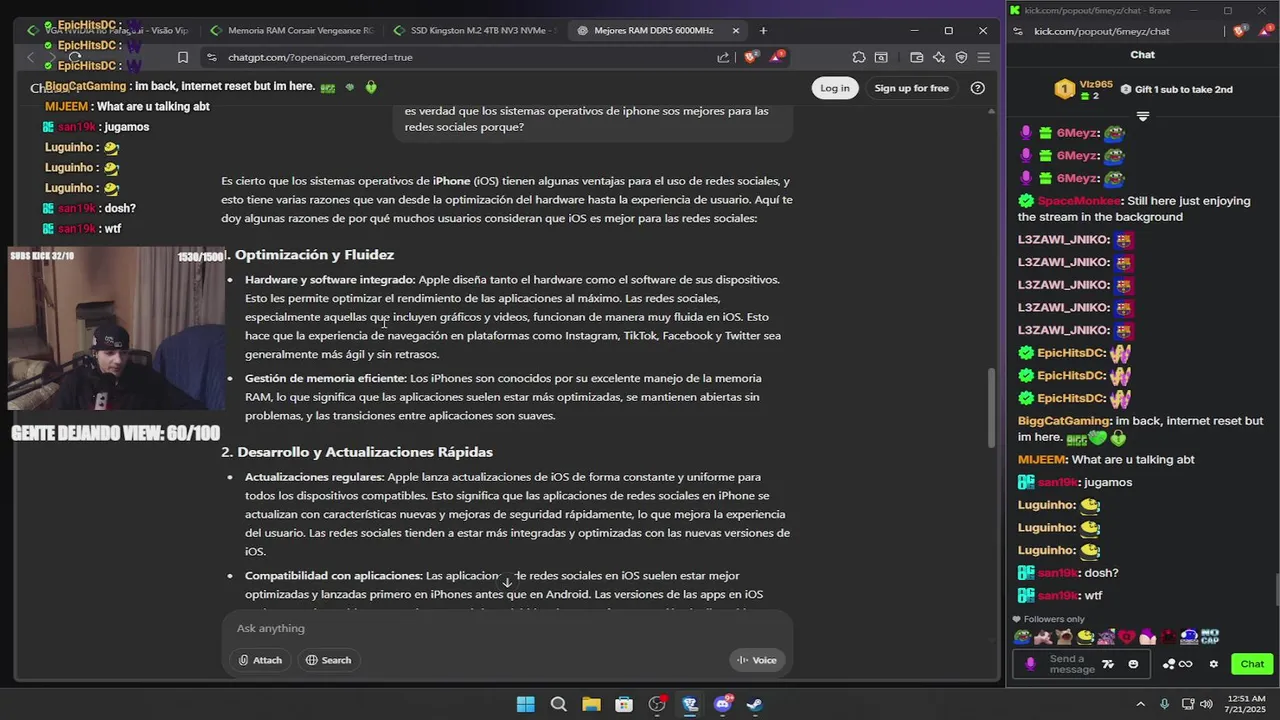Expand the gift leaderboard in Kick chat
Image resolution: width=1280 pixels, height=720 pixels.
(1143, 117)
